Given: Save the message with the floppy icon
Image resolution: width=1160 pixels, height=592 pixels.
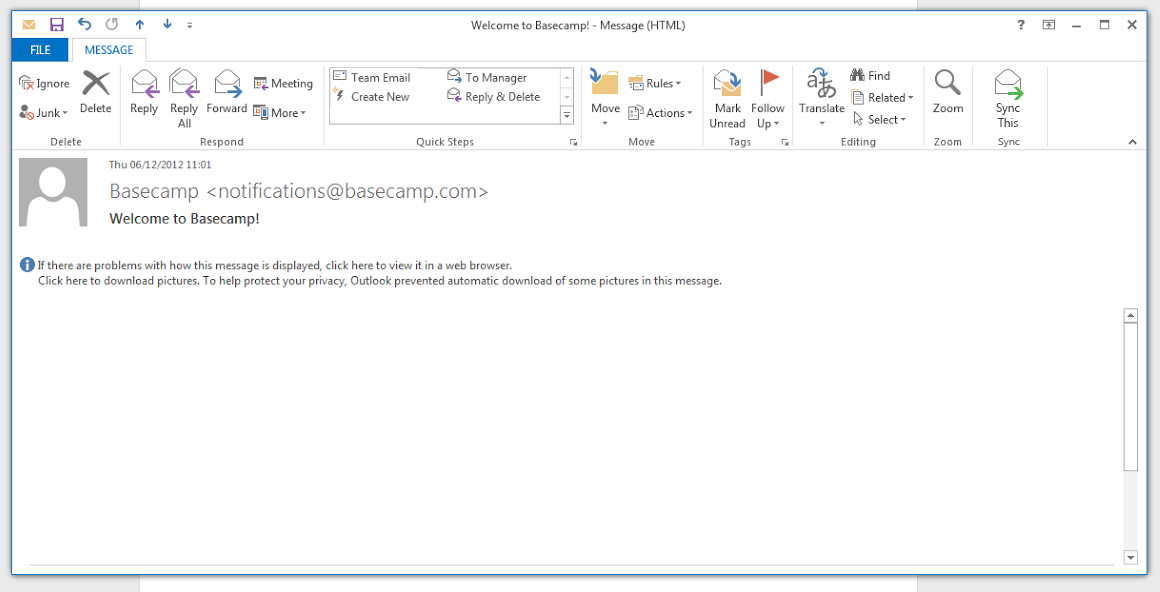Looking at the screenshot, I should [57, 24].
